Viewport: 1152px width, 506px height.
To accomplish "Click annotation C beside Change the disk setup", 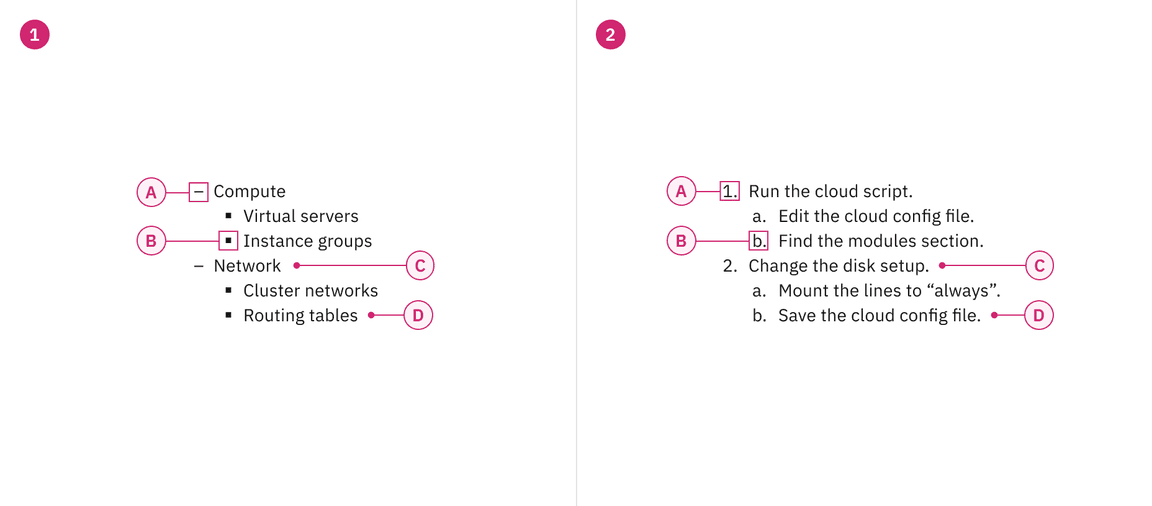I will click(x=1040, y=266).
